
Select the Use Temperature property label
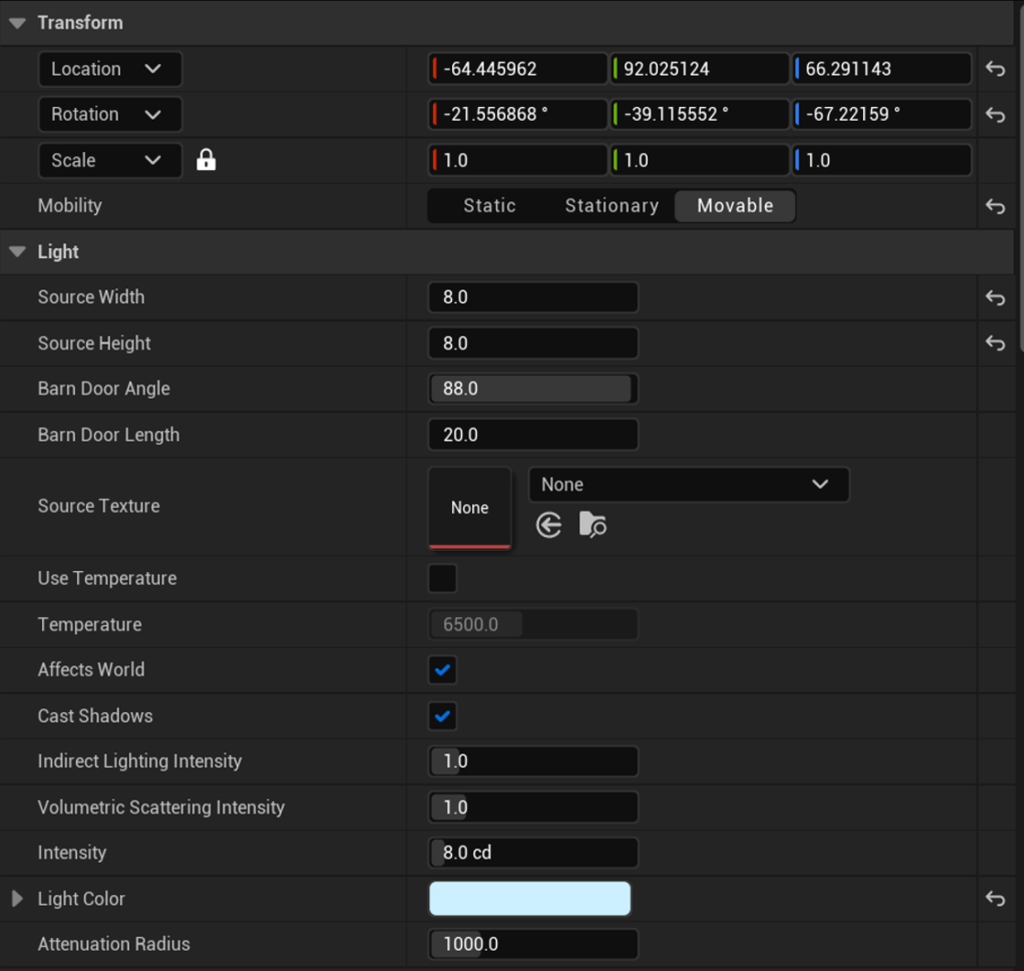point(107,578)
